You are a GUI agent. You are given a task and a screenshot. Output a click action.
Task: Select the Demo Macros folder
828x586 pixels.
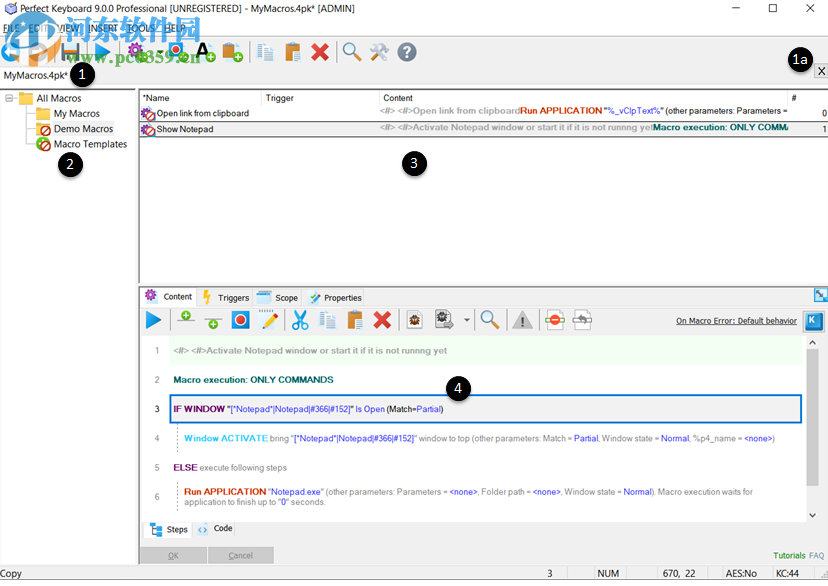coord(83,129)
